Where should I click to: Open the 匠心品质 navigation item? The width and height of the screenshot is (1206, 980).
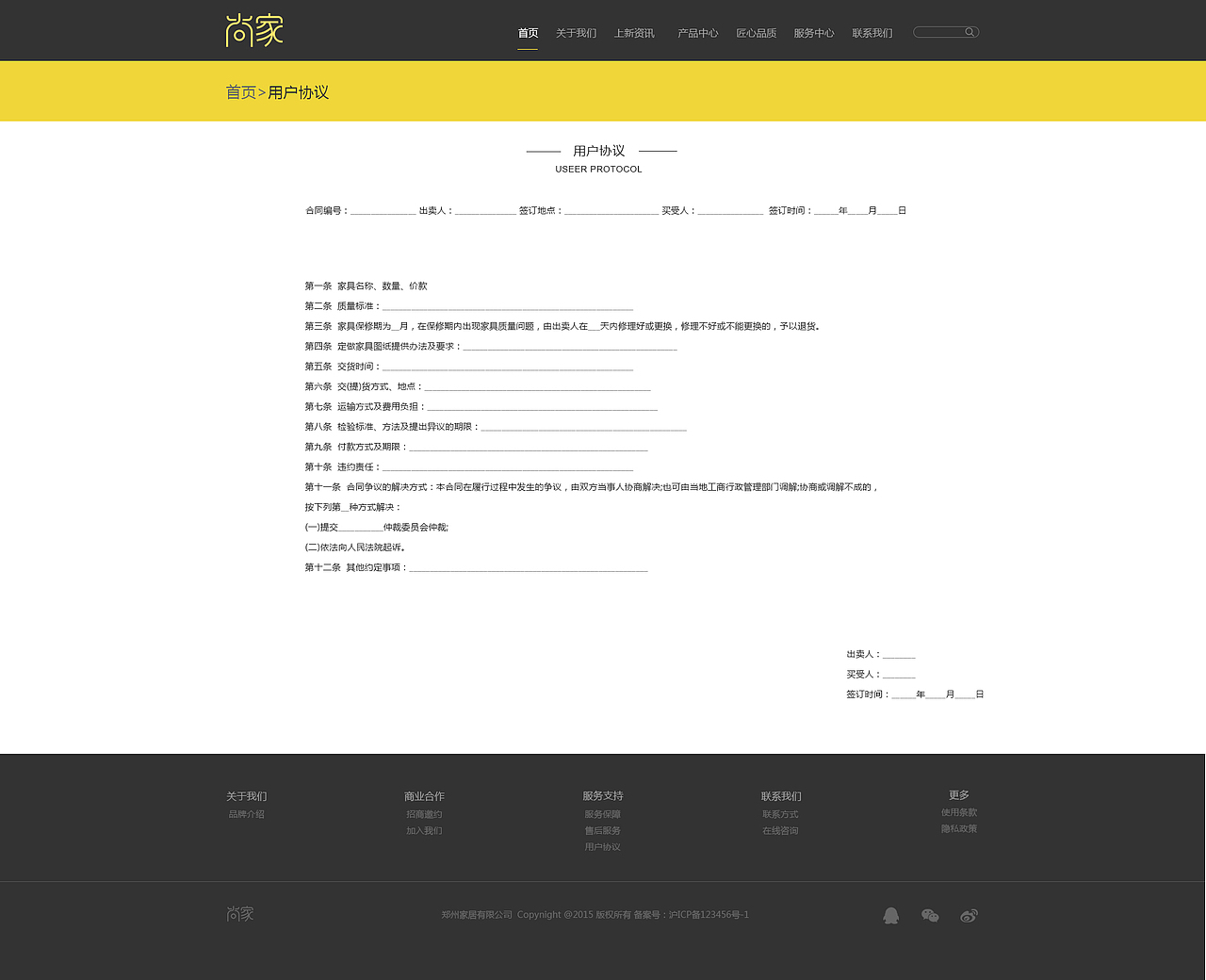tap(757, 33)
